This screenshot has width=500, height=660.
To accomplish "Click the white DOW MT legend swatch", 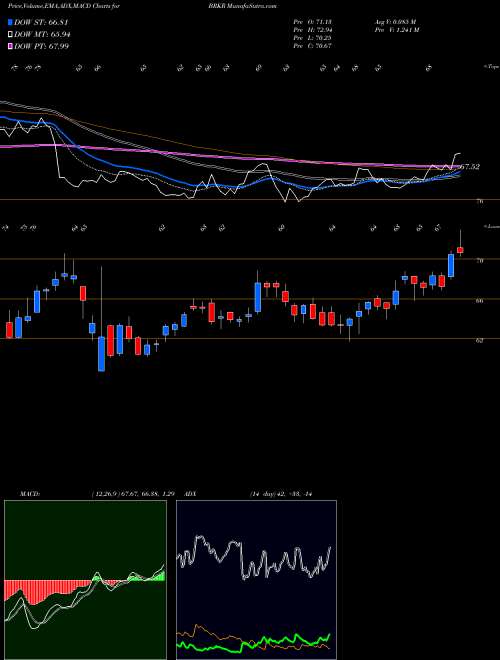I will point(10,35).
